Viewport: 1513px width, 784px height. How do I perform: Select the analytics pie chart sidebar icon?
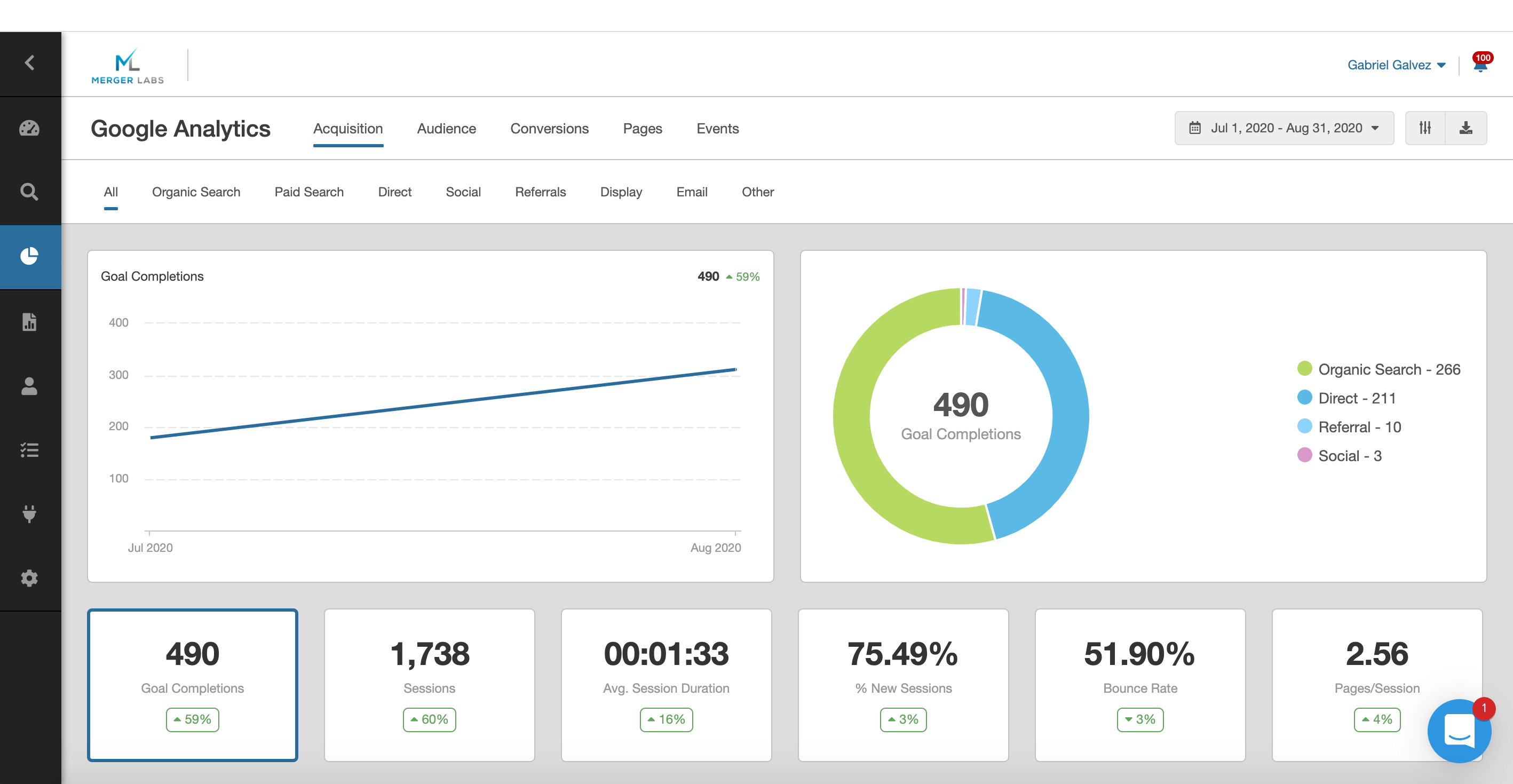click(x=29, y=256)
